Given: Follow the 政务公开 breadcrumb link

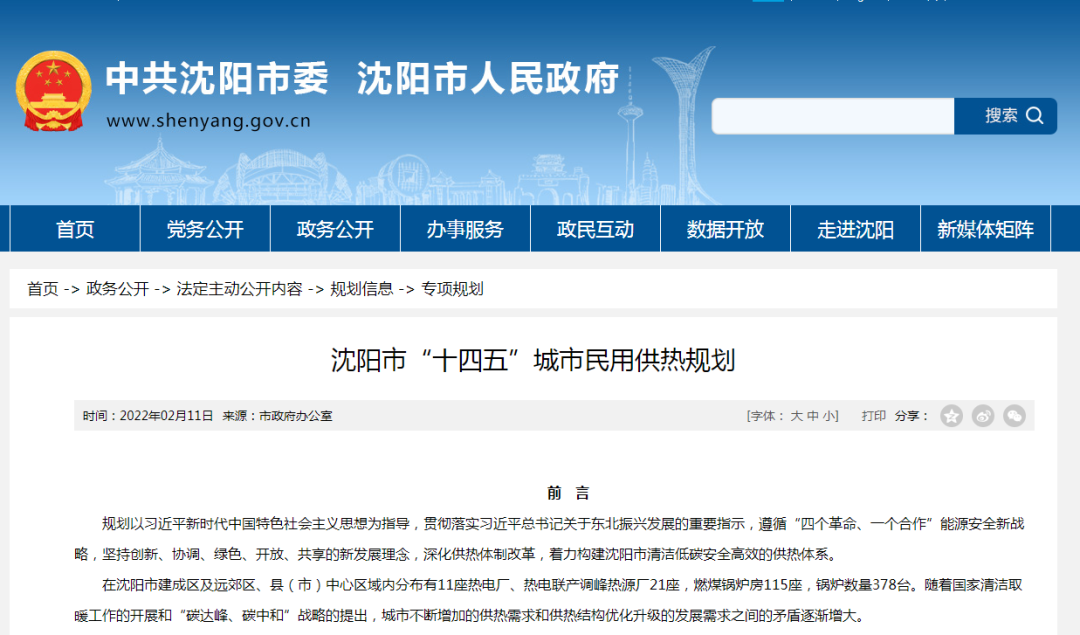Looking at the screenshot, I should [110, 287].
